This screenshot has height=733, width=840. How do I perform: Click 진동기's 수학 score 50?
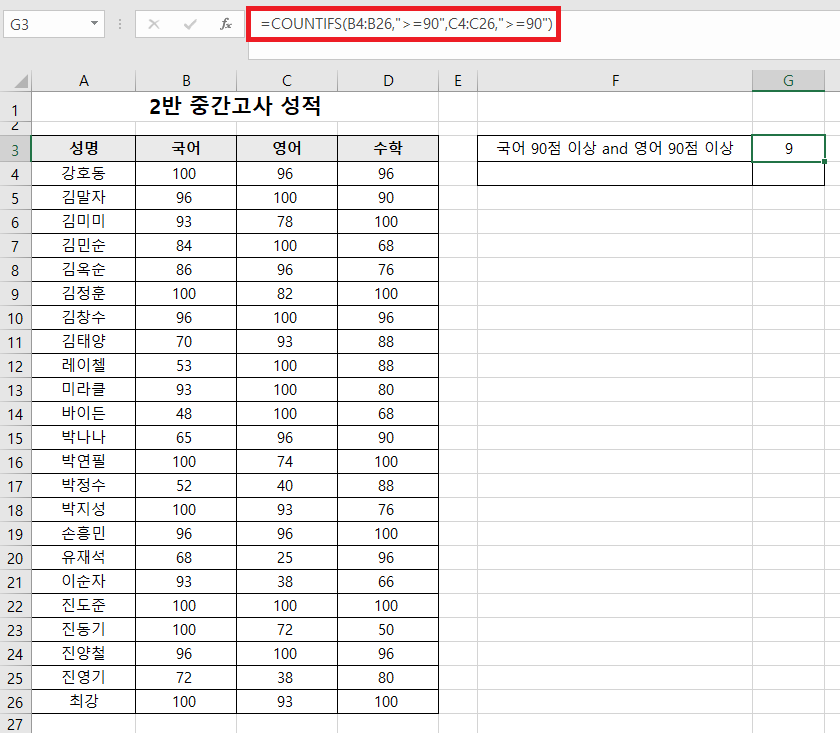click(x=388, y=630)
